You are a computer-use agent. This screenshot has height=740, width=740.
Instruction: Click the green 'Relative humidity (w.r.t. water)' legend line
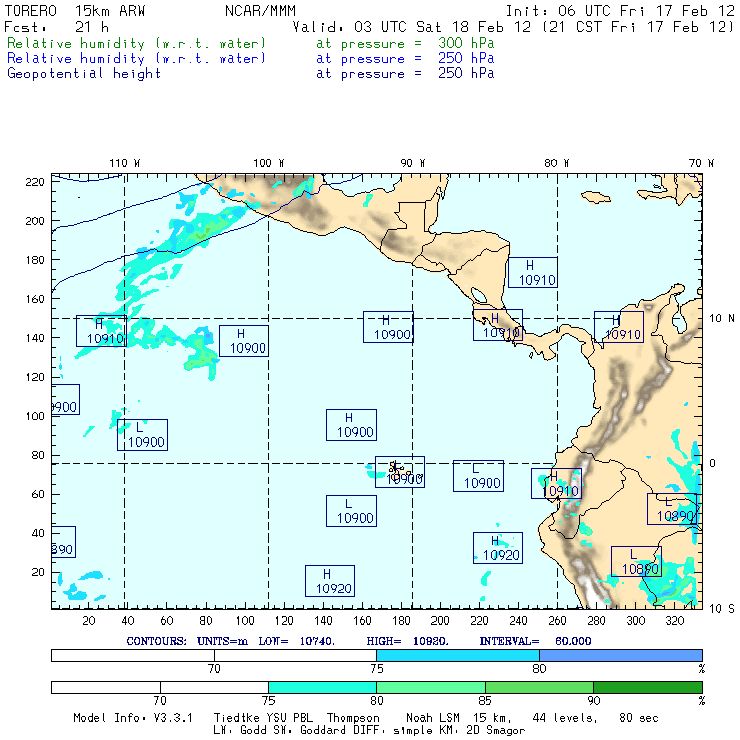click(x=136, y=43)
